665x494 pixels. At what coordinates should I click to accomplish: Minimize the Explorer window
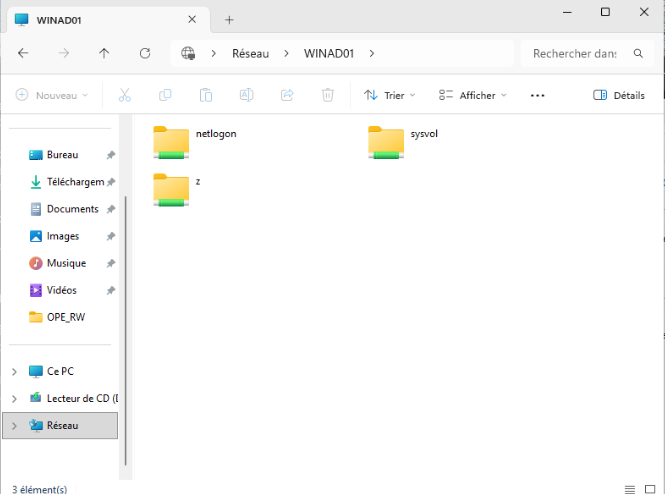tap(567, 12)
